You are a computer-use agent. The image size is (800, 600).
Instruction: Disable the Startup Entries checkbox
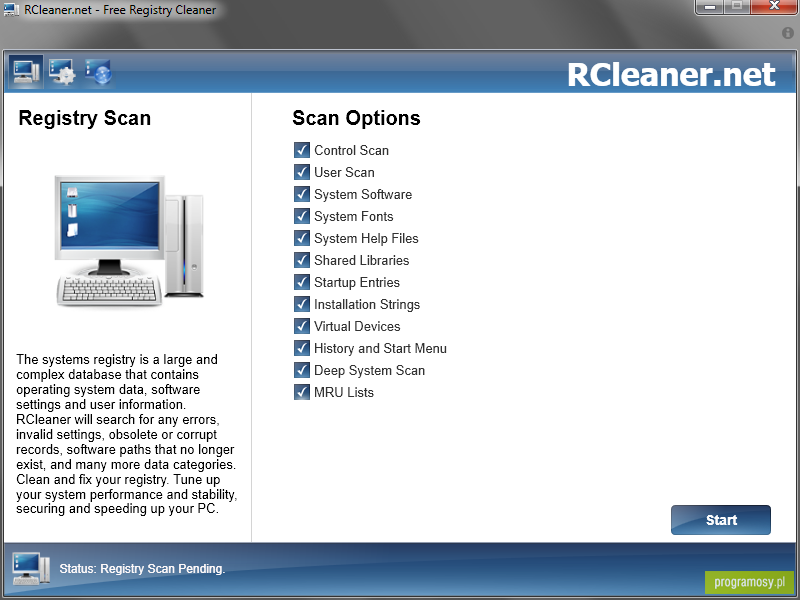coord(302,282)
